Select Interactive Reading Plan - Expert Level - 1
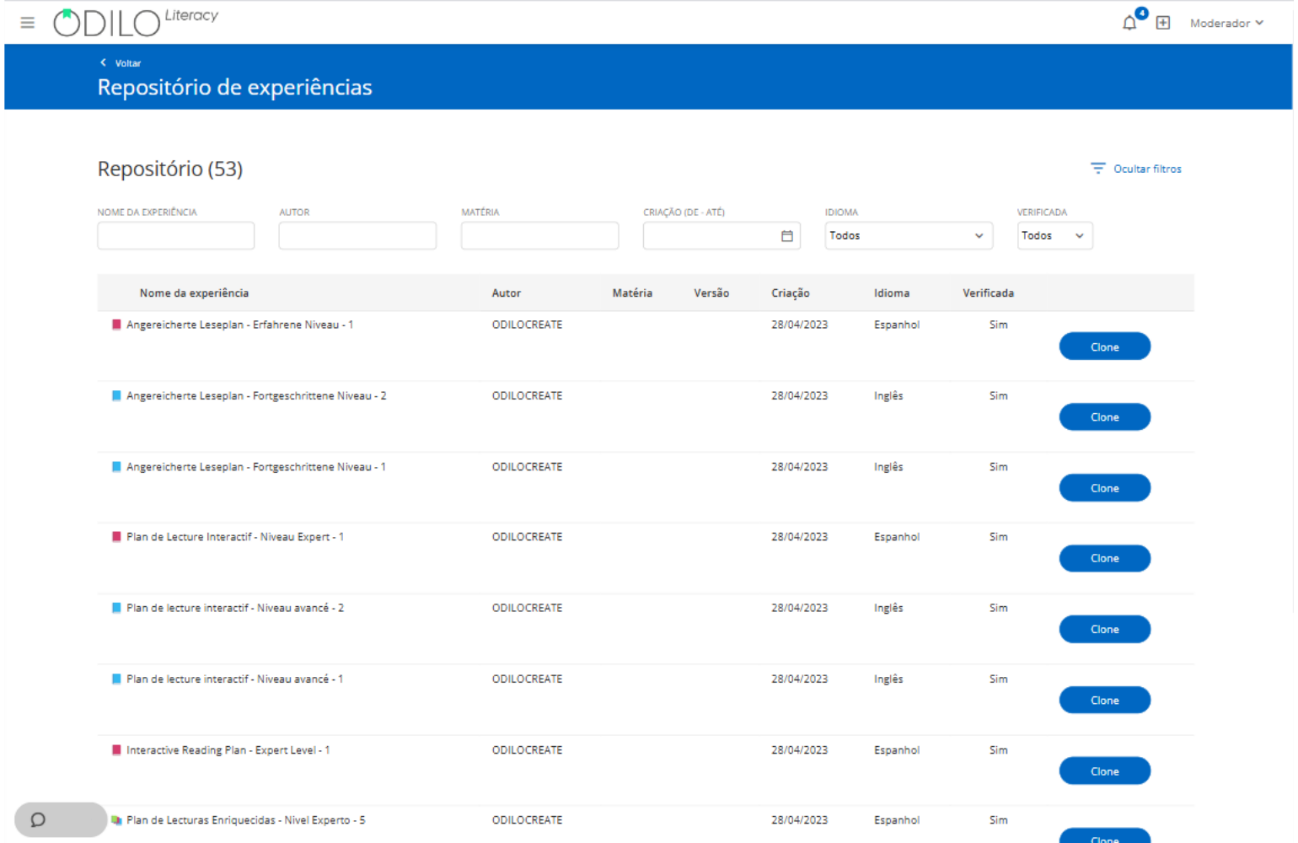 point(228,750)
